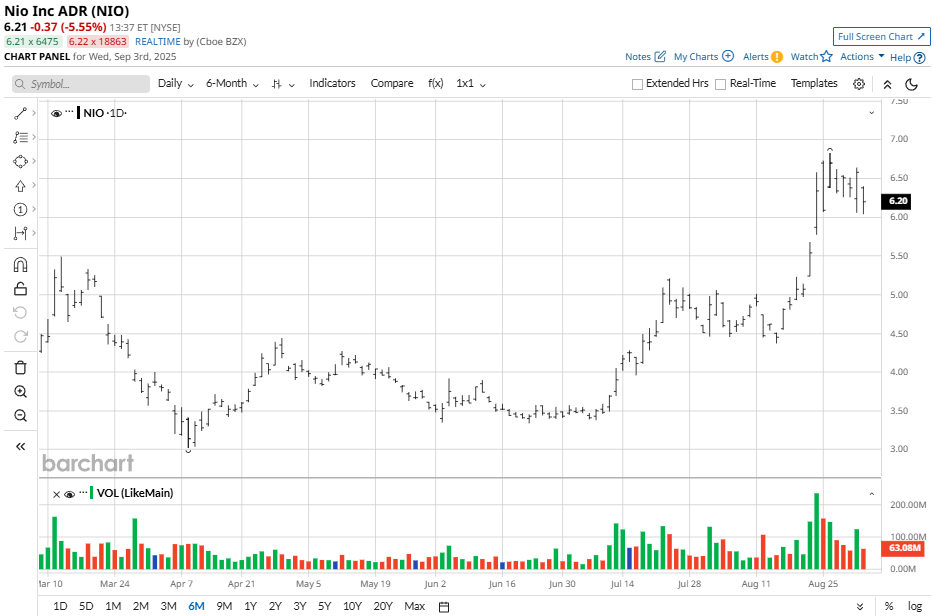Click the black NIO series color swatch
The image size is (934, 616).
click(79, 113)
